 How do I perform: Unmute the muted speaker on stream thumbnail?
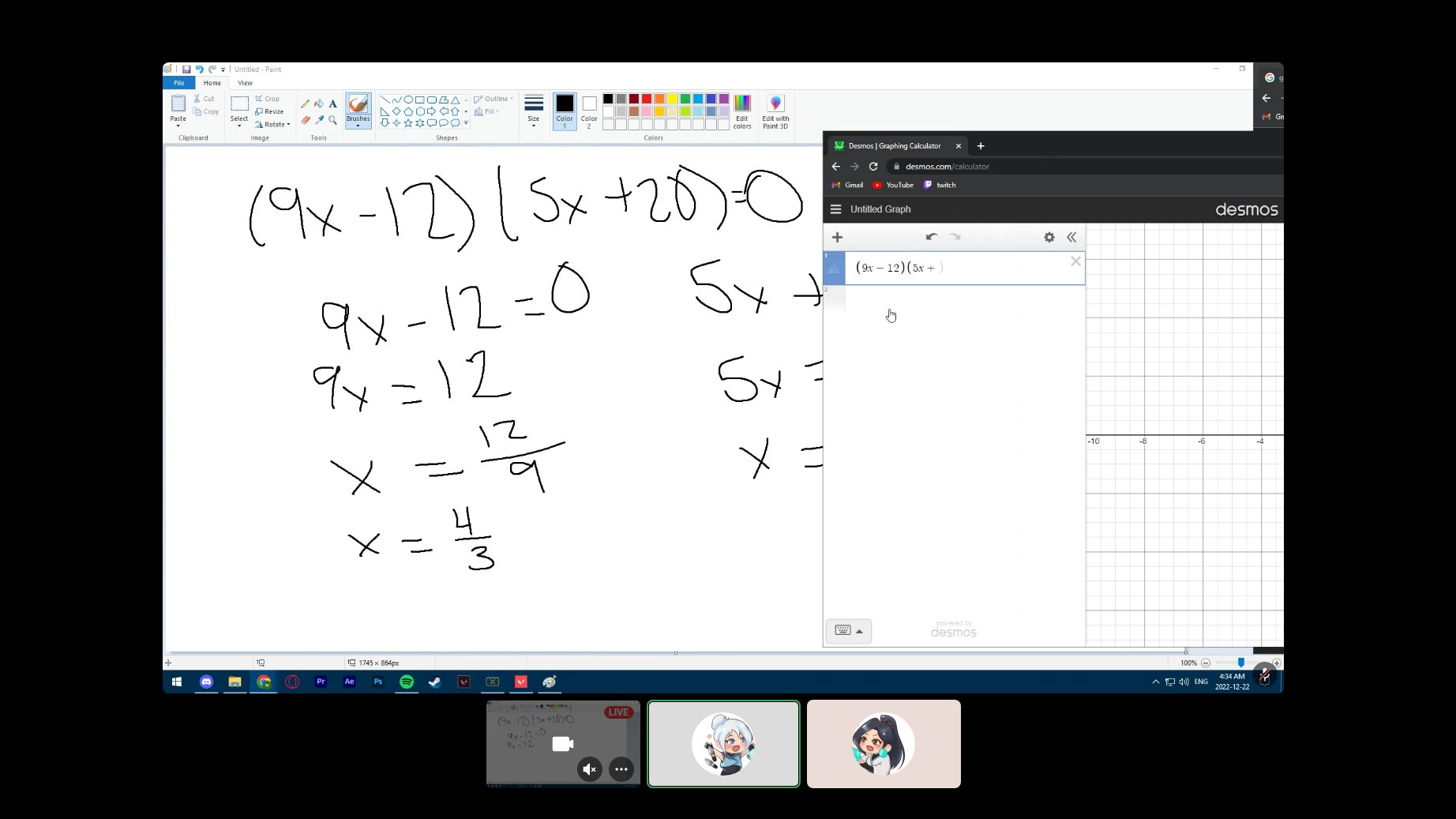[590, 768]
